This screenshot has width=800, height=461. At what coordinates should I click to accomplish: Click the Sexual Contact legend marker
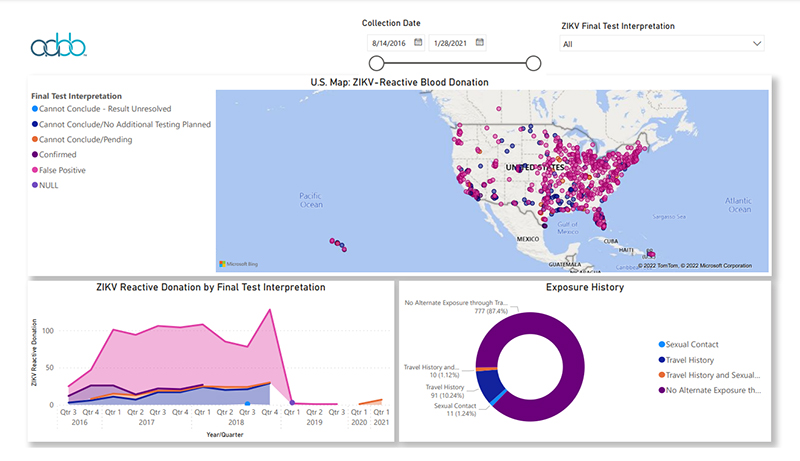[x=659, y=344]
